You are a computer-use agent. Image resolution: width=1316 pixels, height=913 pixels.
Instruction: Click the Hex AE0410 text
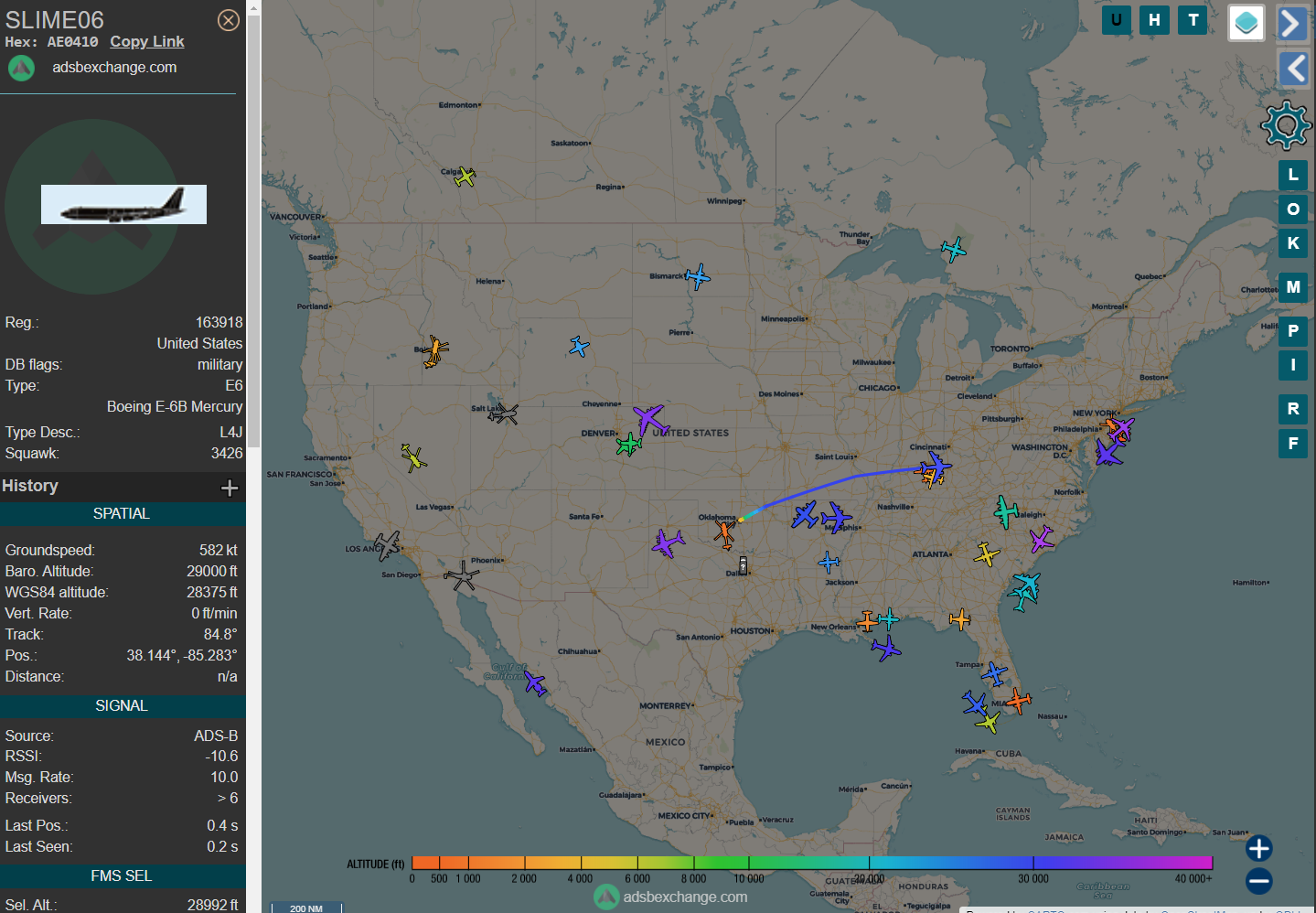[x=51, y=42]
